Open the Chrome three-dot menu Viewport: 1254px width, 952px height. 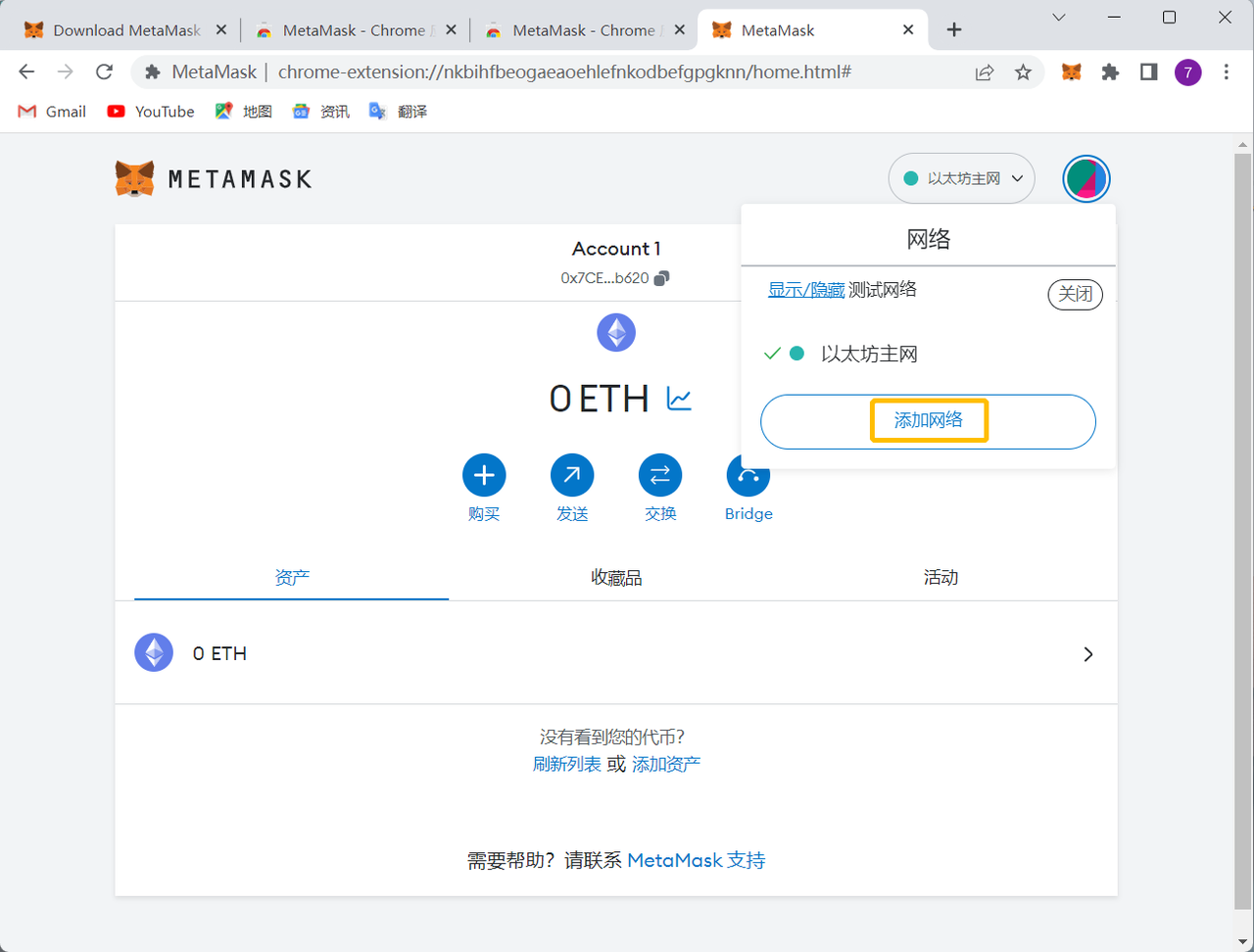point(1227,71)
